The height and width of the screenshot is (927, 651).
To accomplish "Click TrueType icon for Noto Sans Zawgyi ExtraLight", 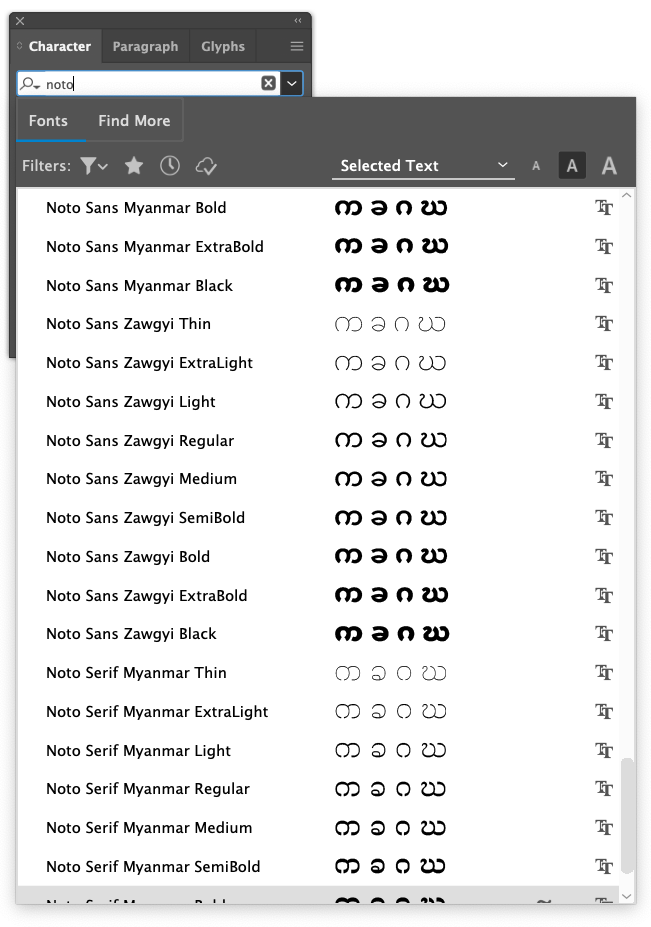I will coord(604,362).
